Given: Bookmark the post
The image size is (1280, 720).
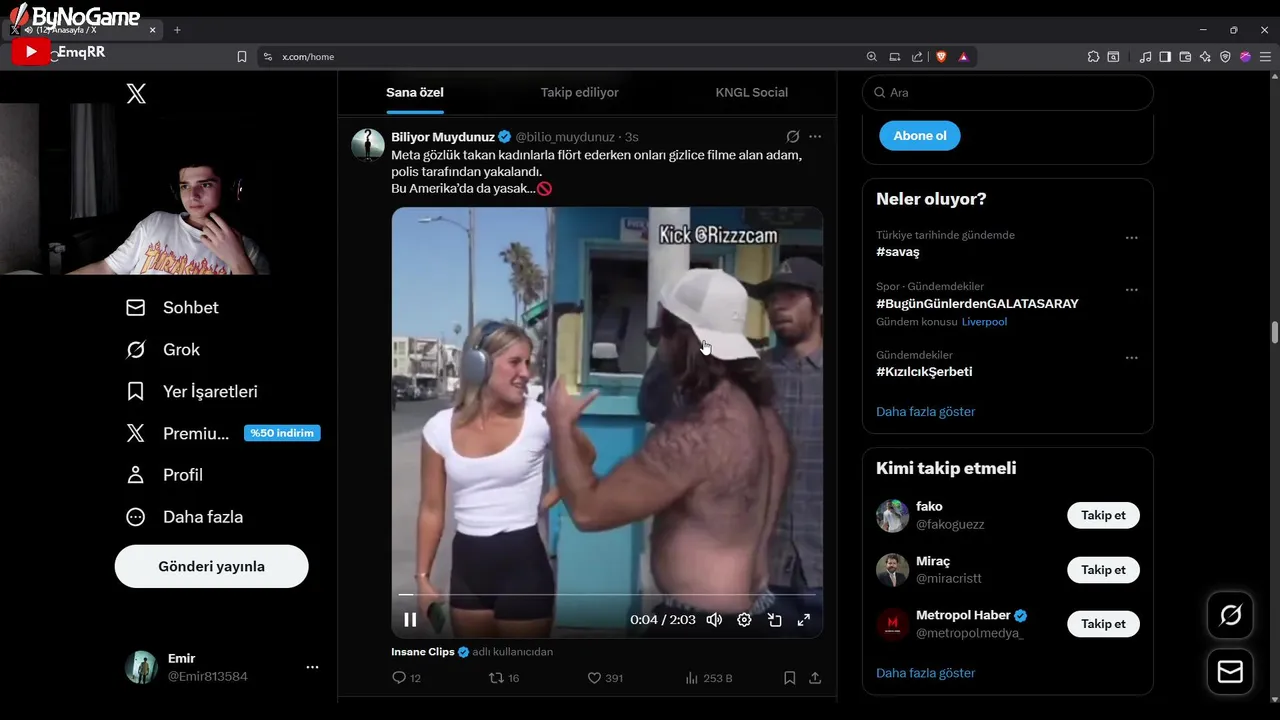Looking at the screenshot, I should click(x=789, y=678).
